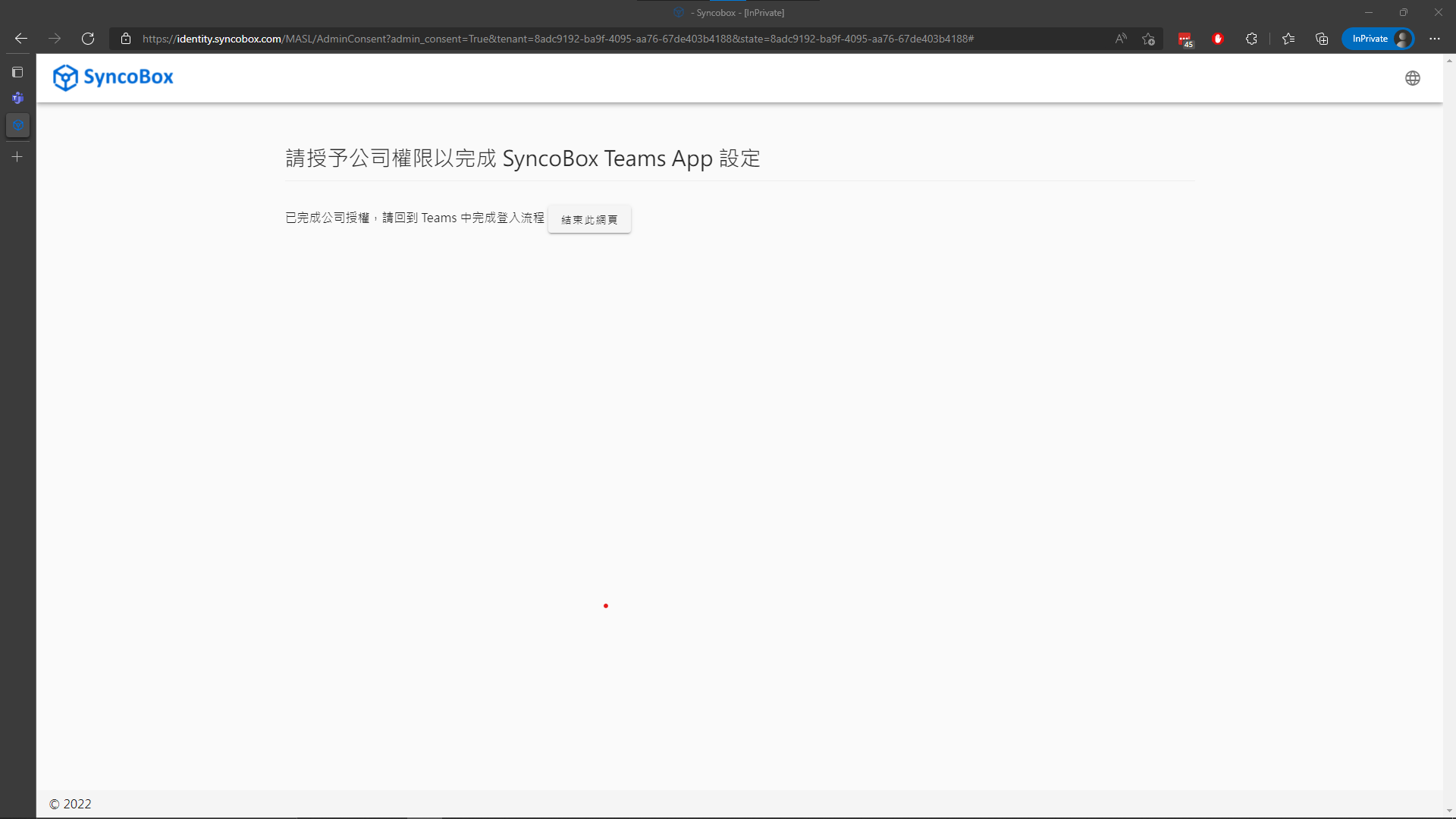
Task: Open the globe language selector
Action: click(x=1412, y=78)
